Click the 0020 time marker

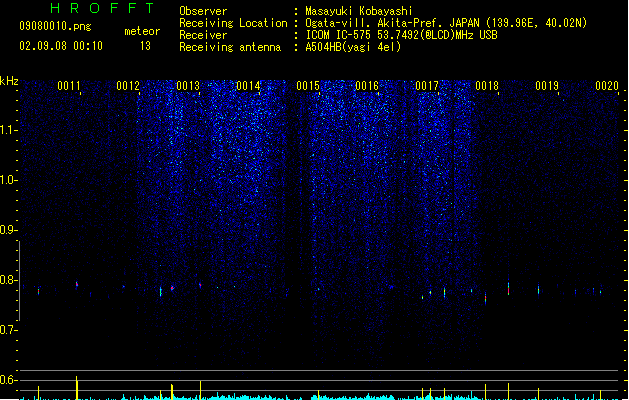(607, 86)
